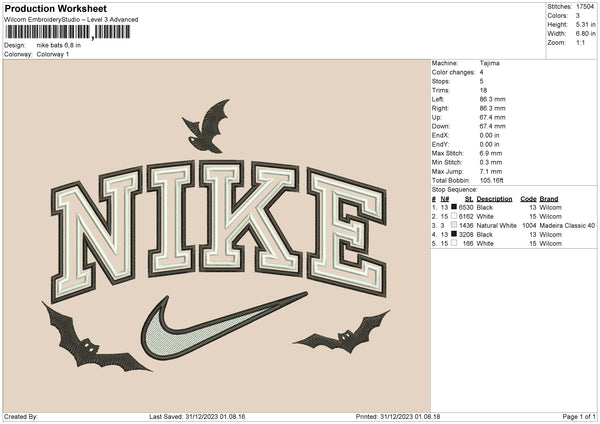This screenshot has height=424, width=600.
Task: Click the Trims value '18'
Action: [483, 90]
